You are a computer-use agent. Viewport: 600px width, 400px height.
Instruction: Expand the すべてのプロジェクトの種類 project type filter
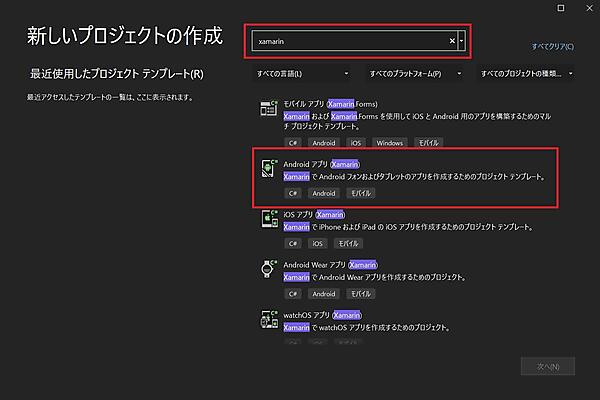tap(526, 74)
